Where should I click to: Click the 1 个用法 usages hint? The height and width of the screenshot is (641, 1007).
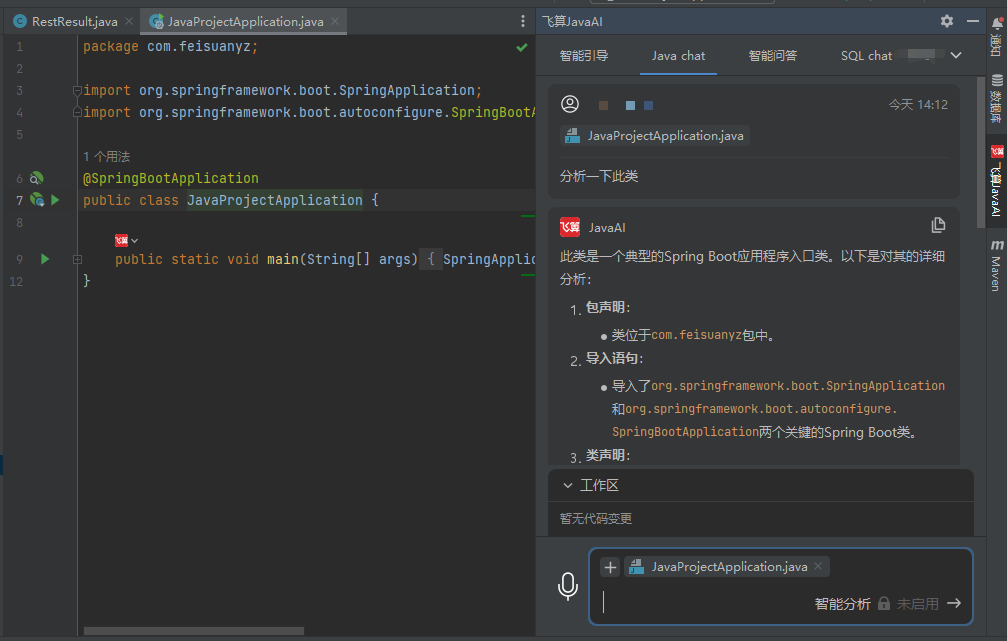(107, 157)
